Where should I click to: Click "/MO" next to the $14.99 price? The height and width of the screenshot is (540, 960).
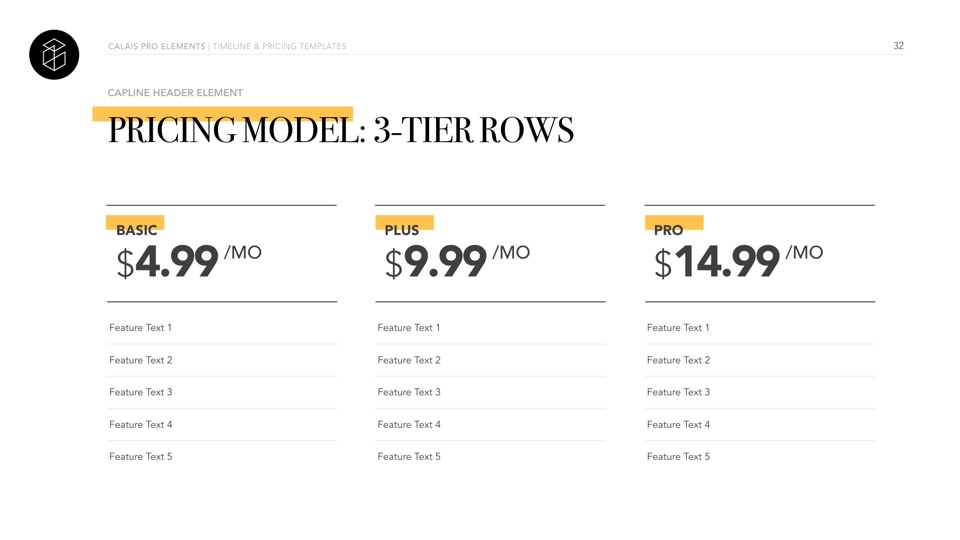point(804,253)
